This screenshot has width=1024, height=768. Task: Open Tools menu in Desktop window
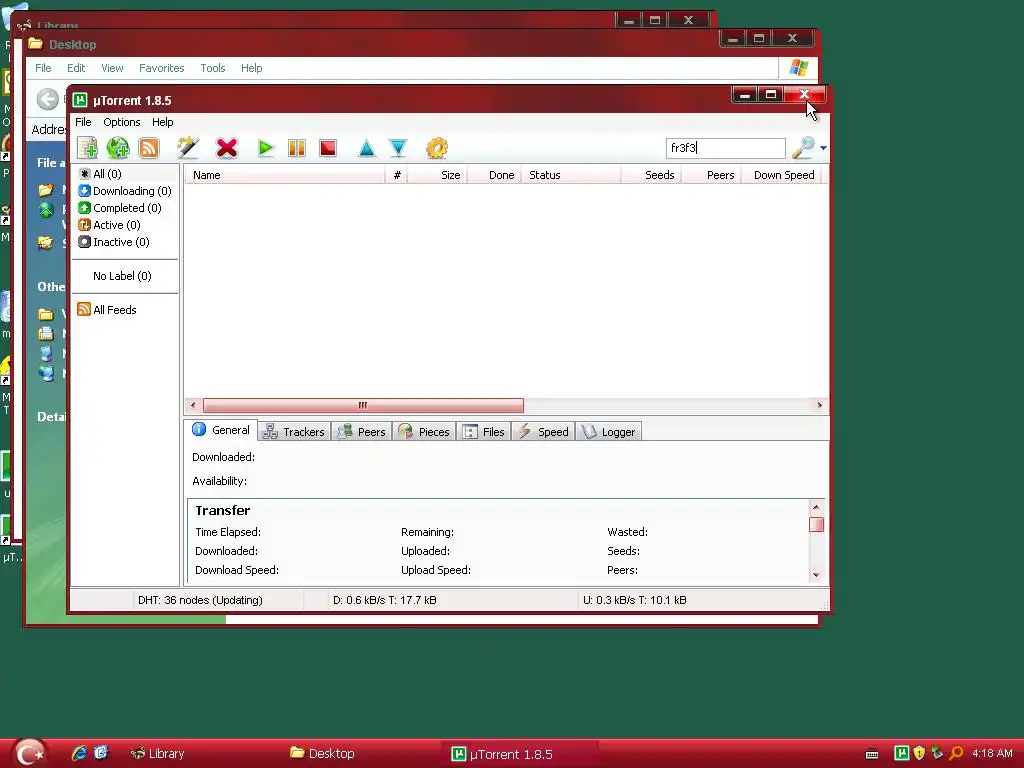[x=212, y=68]
